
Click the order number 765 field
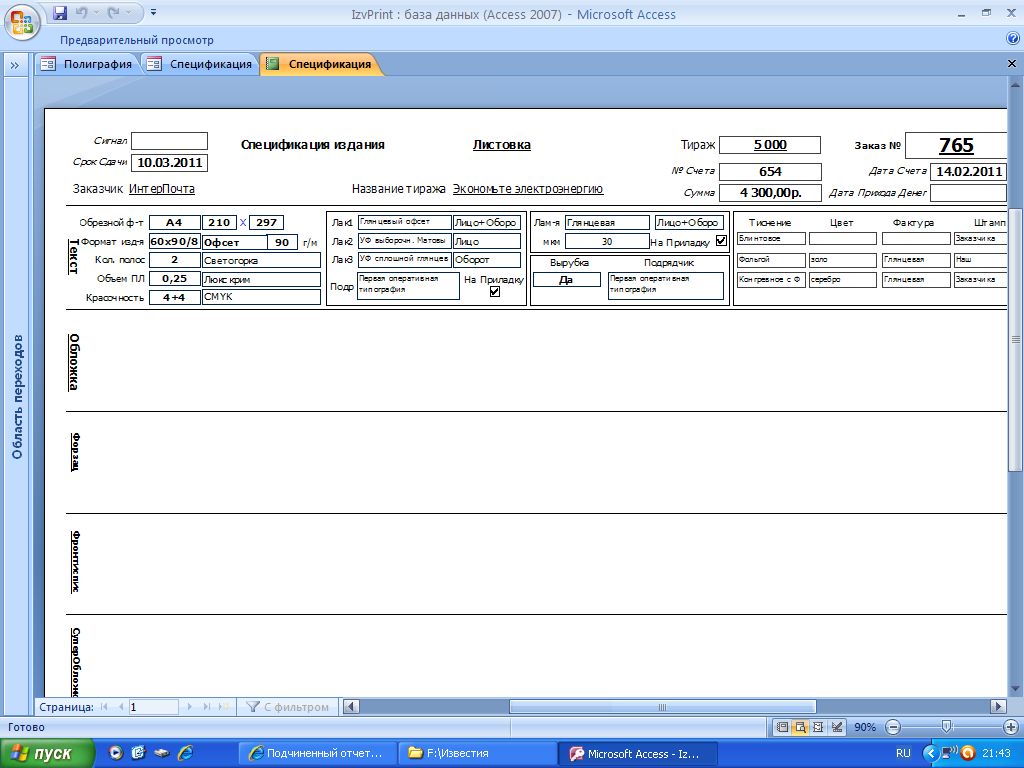(x=956, y=145)
